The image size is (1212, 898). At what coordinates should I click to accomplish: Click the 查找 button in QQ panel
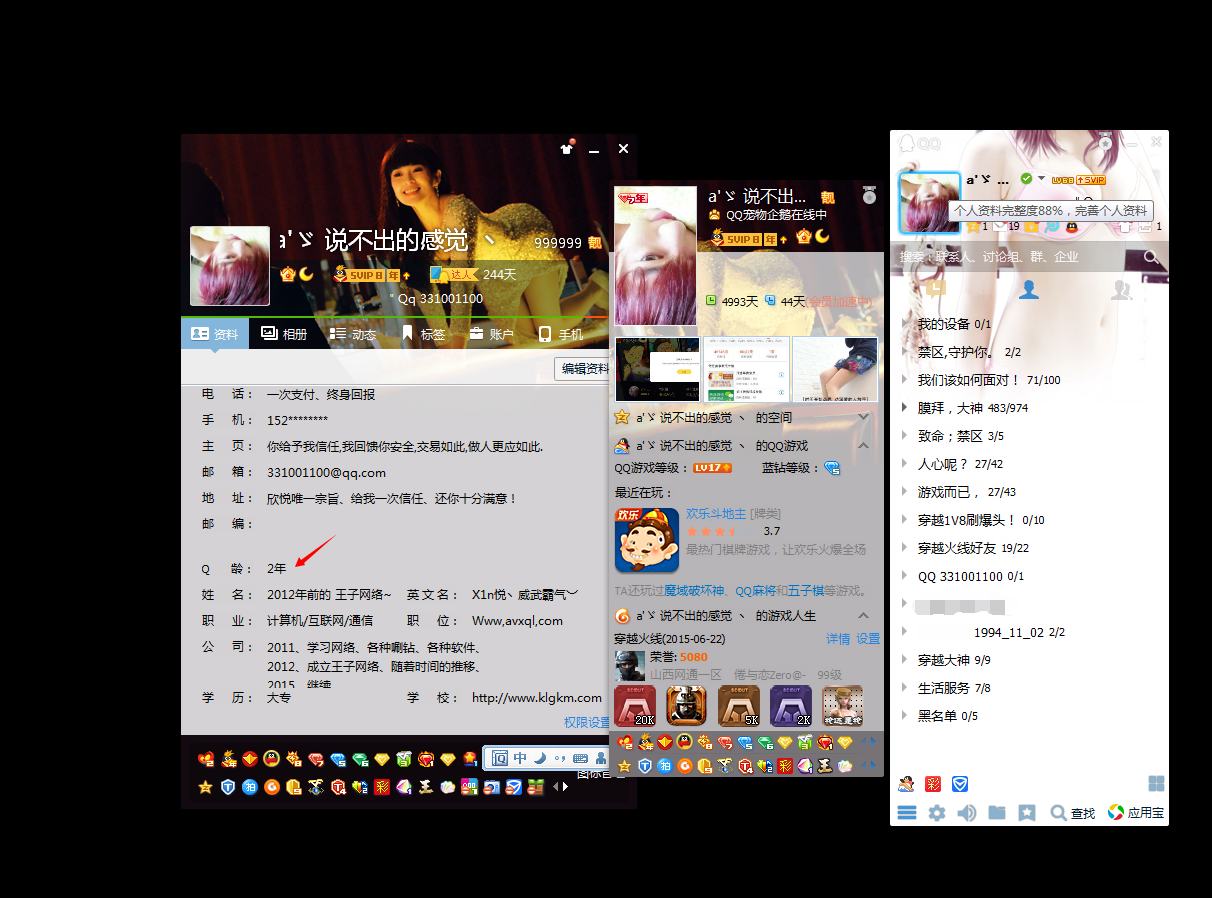(x=1073, y=813)
